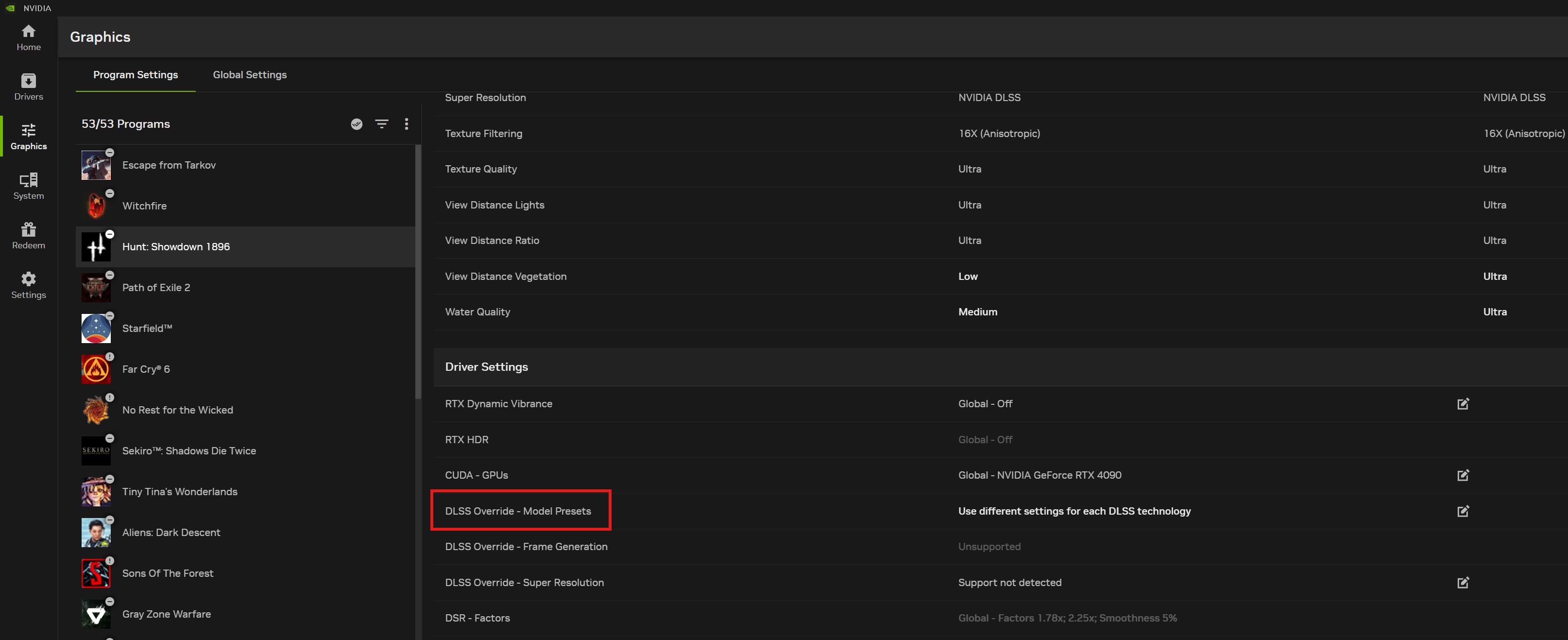The width and height of the screenshot is (1568, 640).
Task: Edit DLSS Override Model Presets
Action: 1463,511
